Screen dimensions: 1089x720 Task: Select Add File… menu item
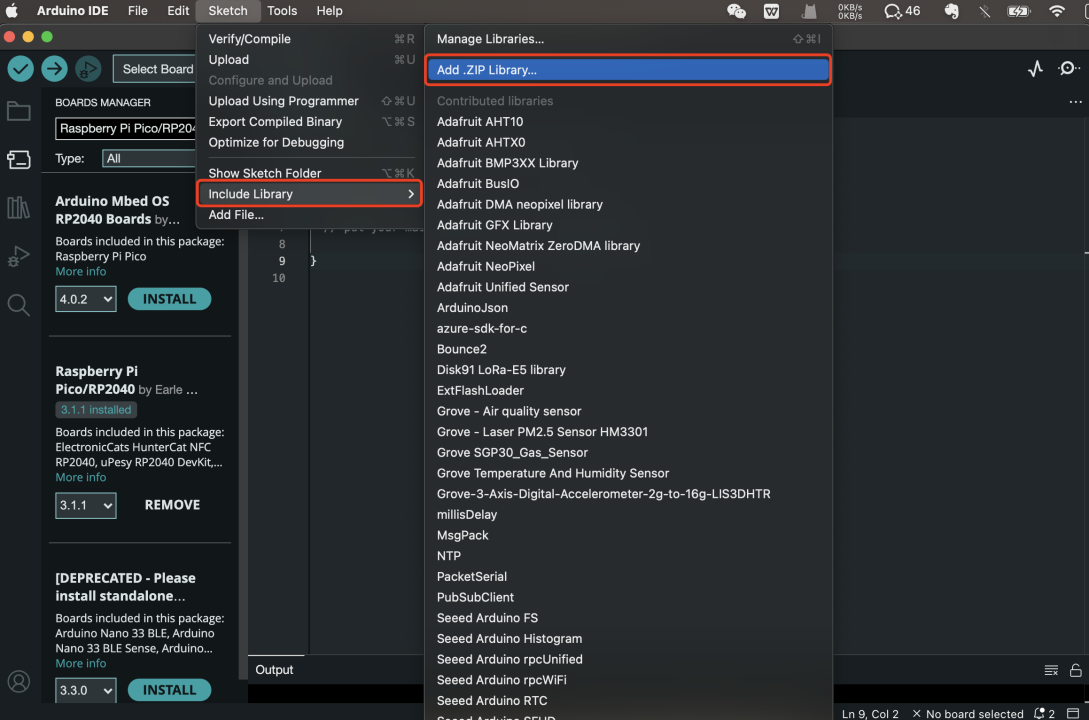[x=310, y=215]
